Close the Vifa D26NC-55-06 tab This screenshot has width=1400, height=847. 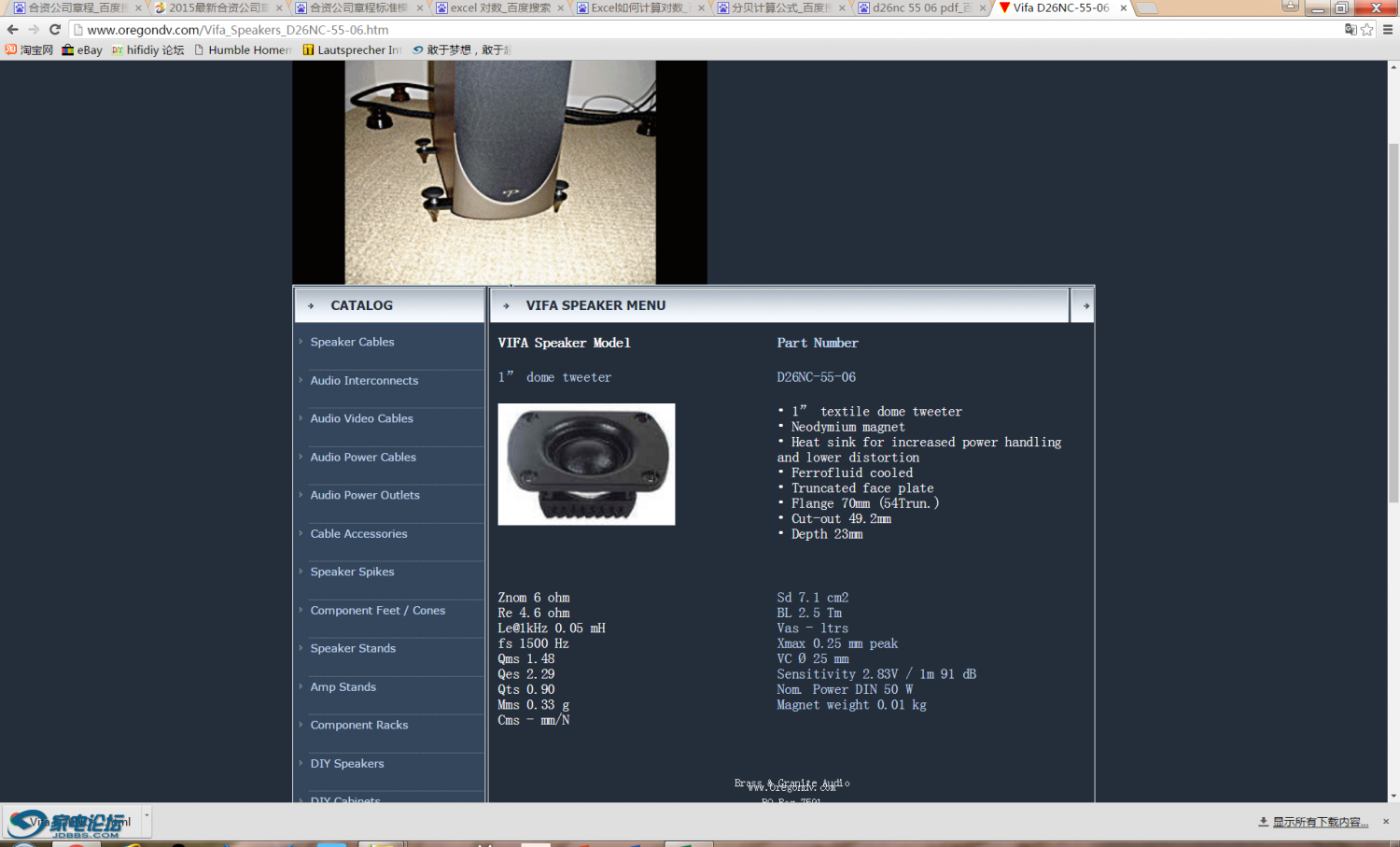1123,7
